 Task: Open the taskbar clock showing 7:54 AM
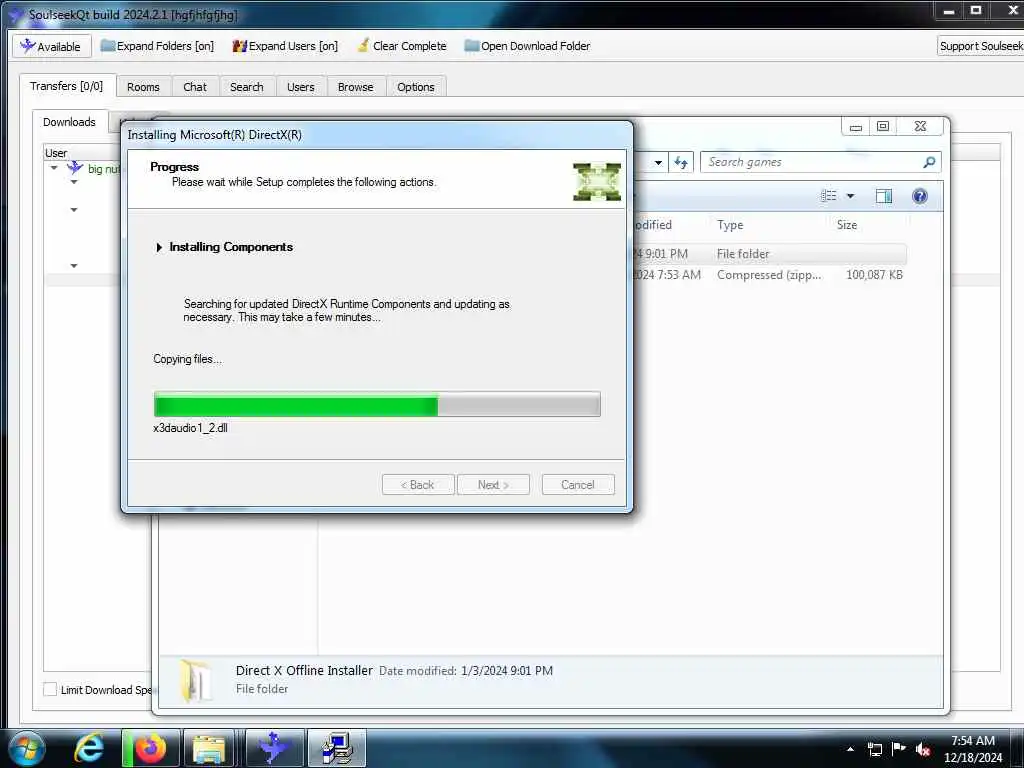pyautogui.click(x=972, y=749)
